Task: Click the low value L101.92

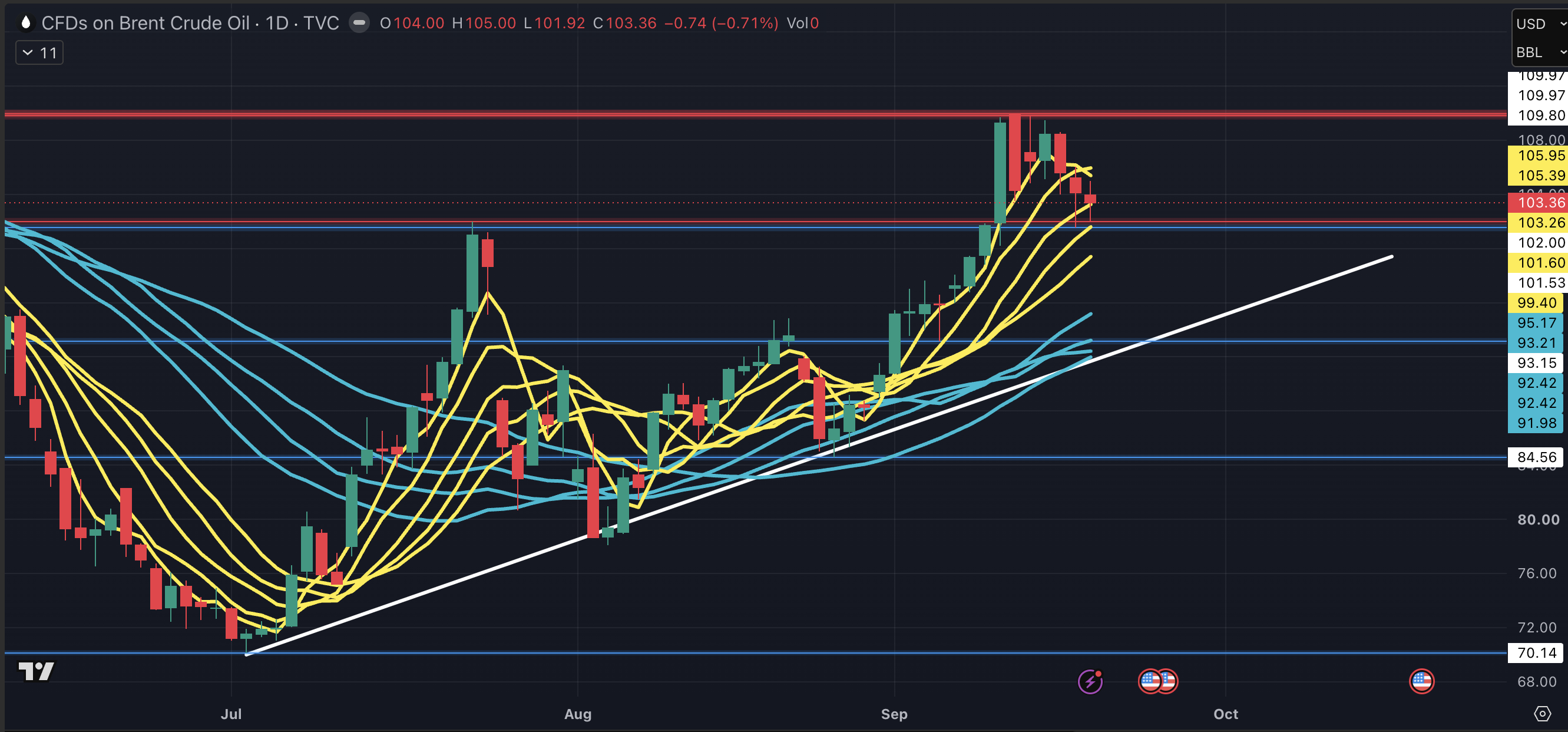Action: tap(554, 23)
